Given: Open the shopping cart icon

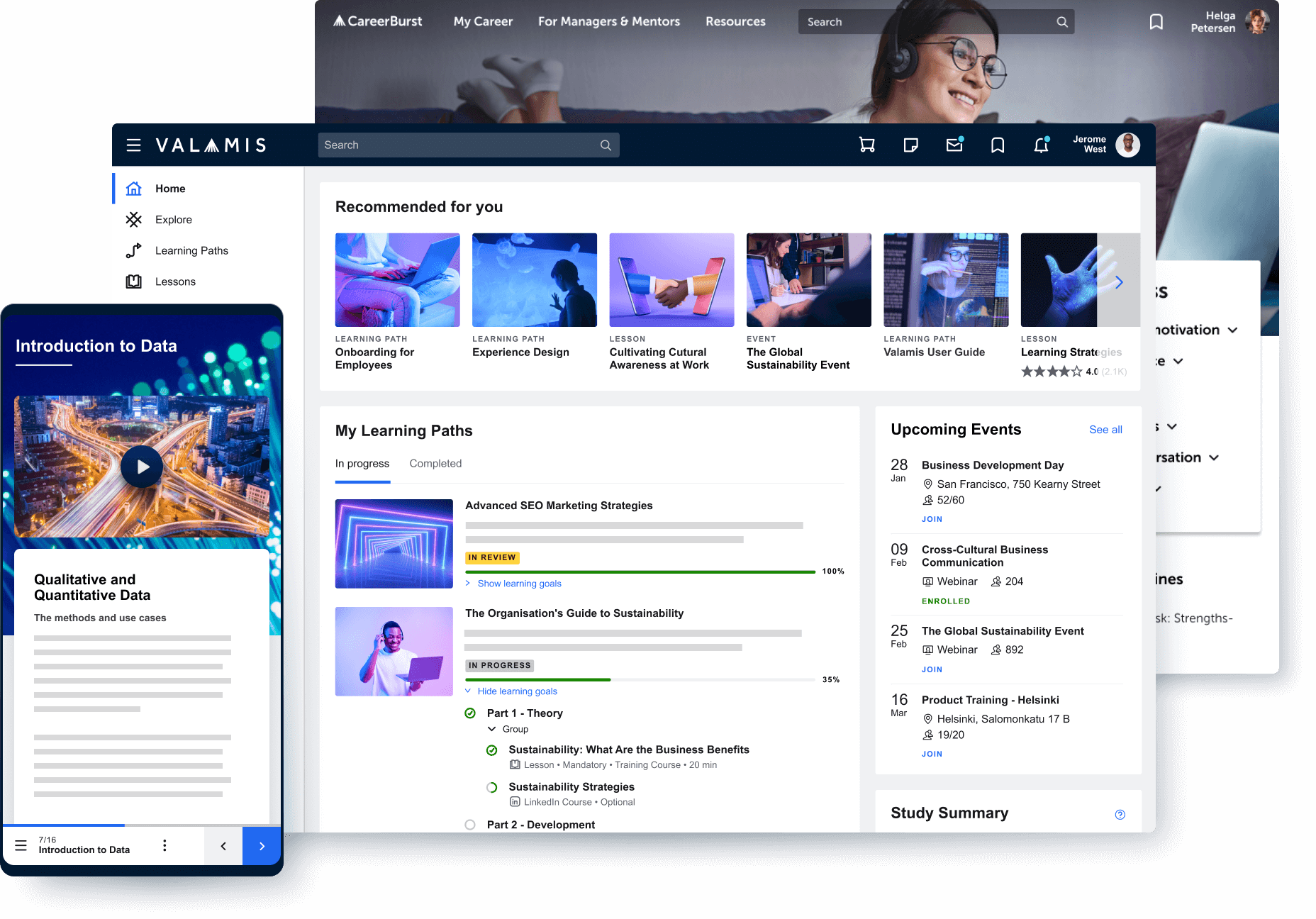Looking at the screenshot, I should 866,145.
